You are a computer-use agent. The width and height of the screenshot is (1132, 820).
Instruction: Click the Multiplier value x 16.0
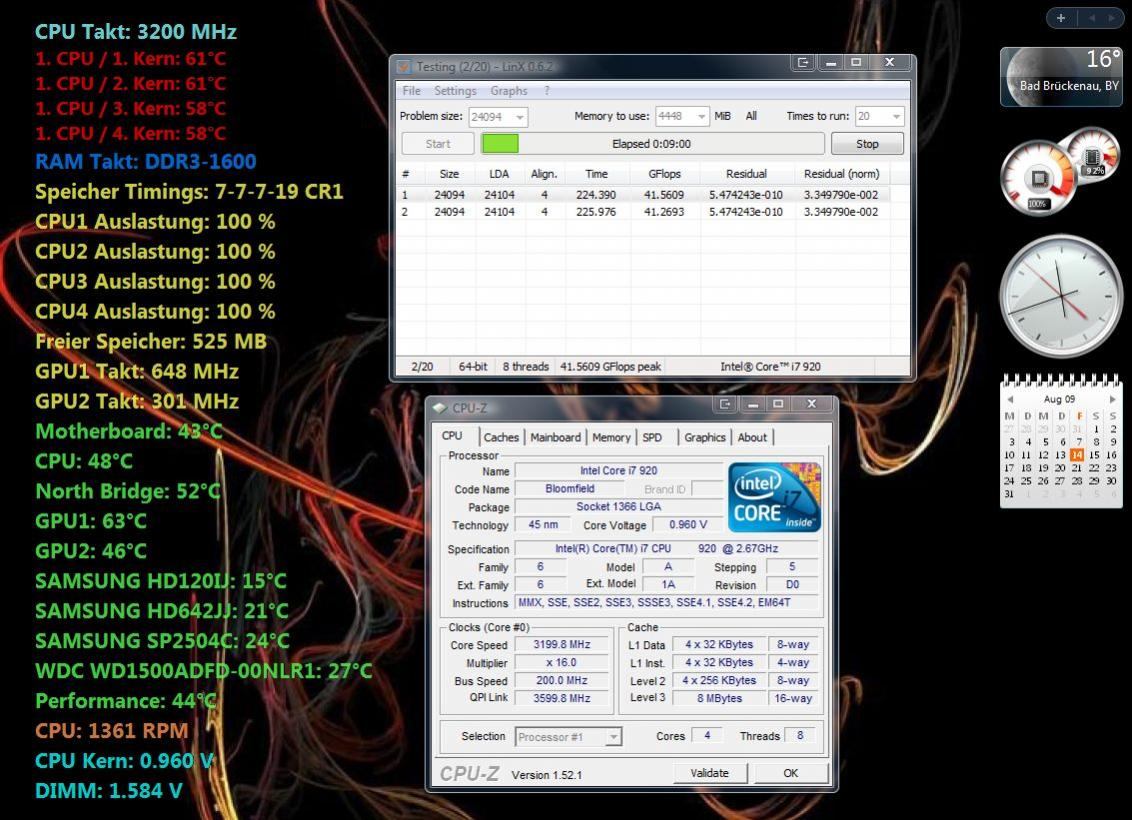[562, 663]
